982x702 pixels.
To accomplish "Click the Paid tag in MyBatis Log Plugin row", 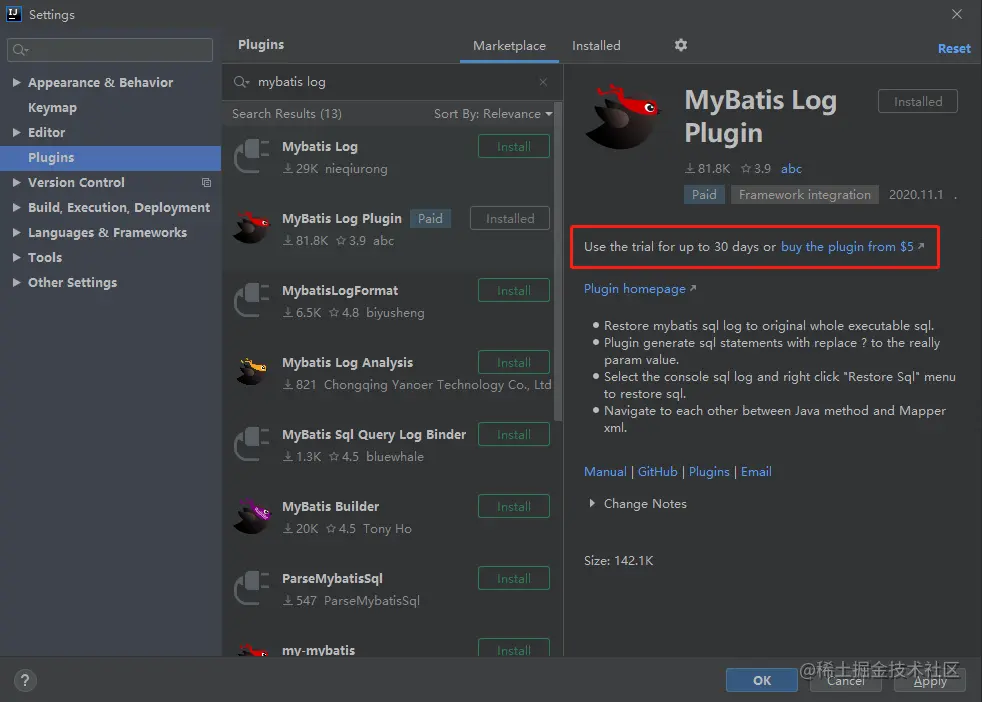I will point(430,219).
